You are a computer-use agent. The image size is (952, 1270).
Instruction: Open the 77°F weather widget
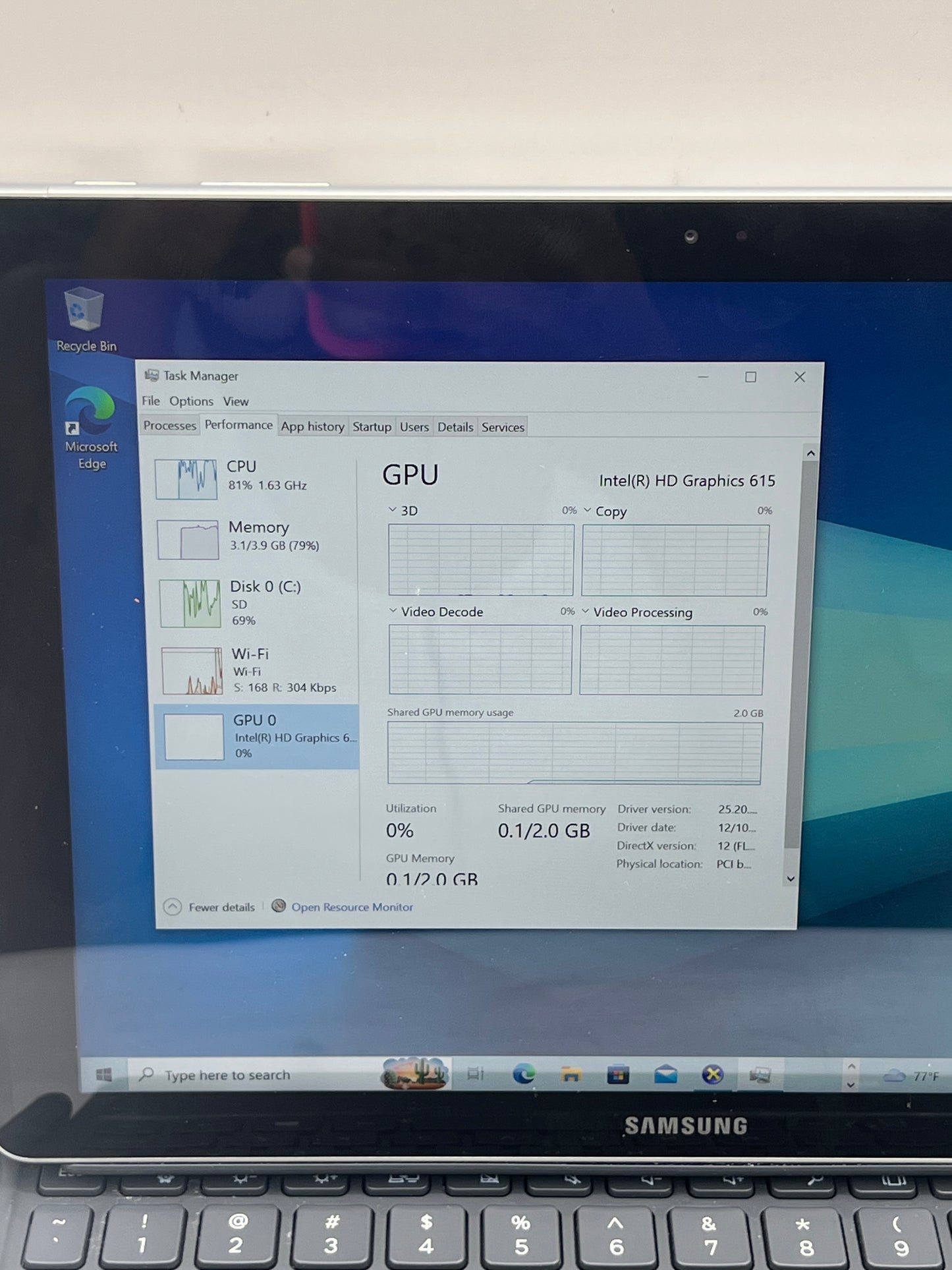click(x=910, y=1076)
